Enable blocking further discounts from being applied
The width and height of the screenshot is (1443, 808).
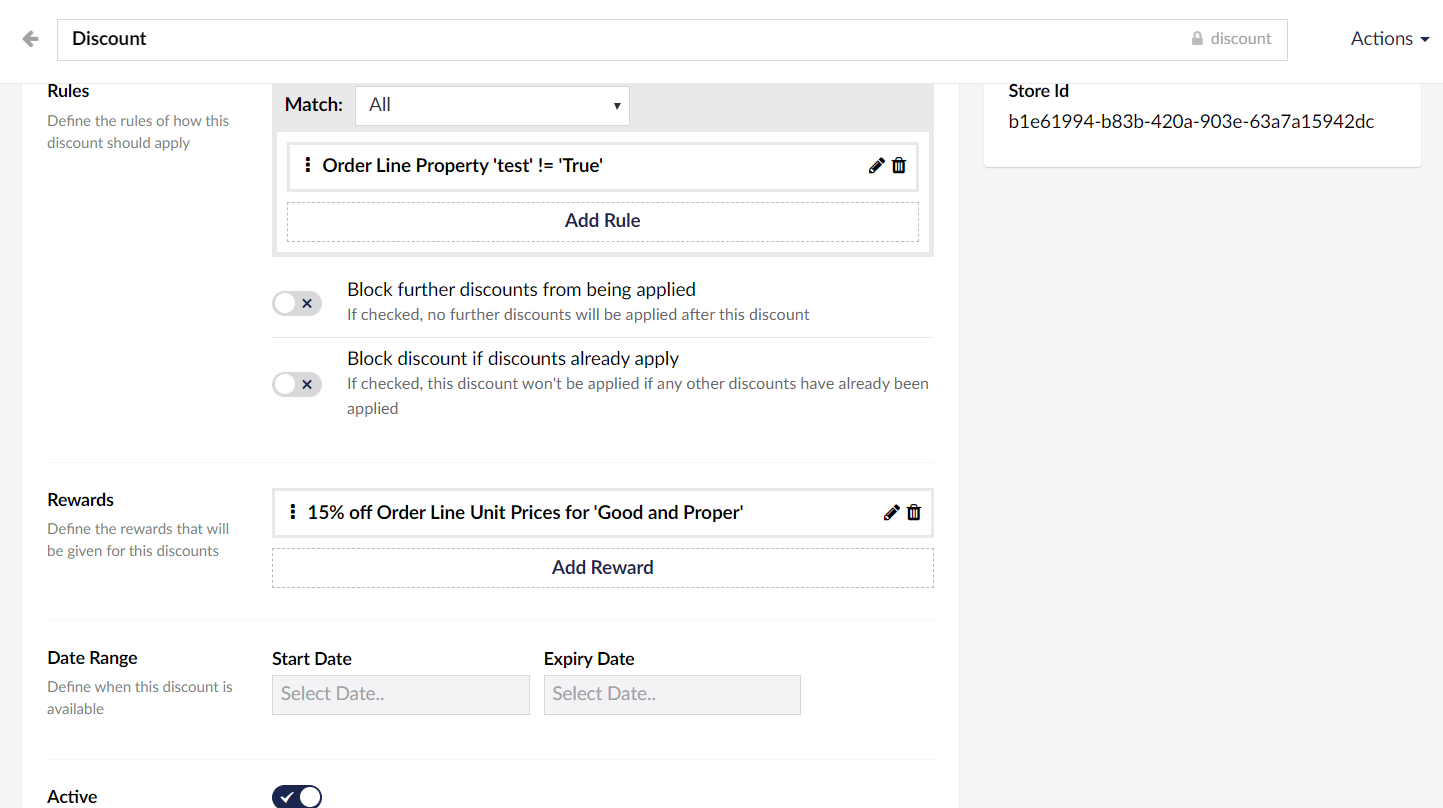[x=296, y=303]
